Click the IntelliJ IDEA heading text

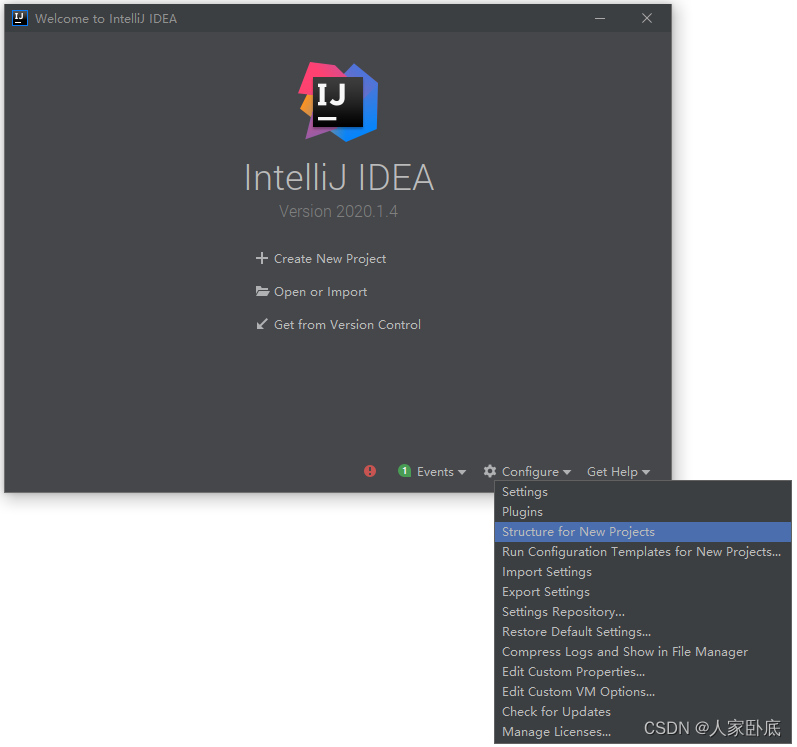340,178
